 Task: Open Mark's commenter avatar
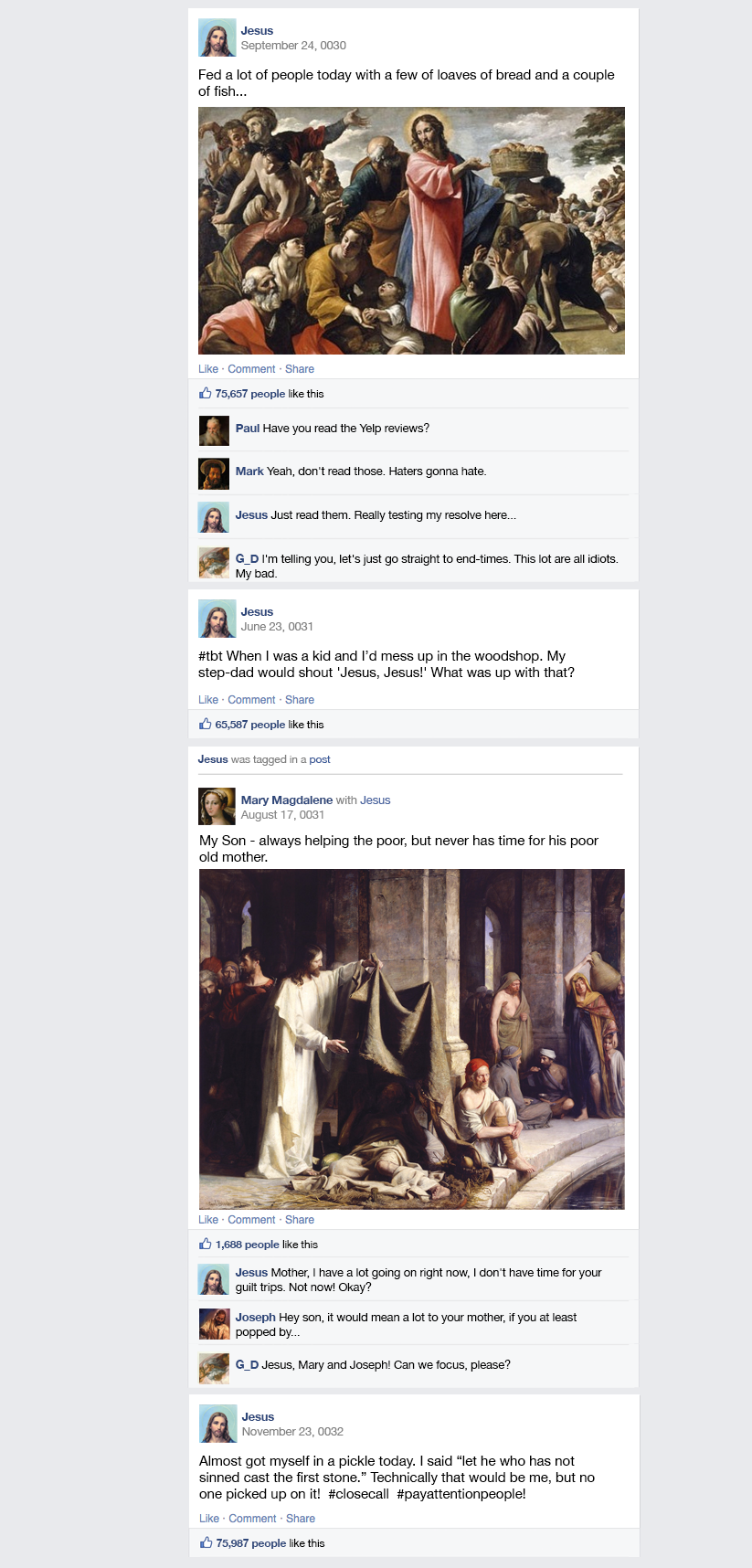coord(214,473)
